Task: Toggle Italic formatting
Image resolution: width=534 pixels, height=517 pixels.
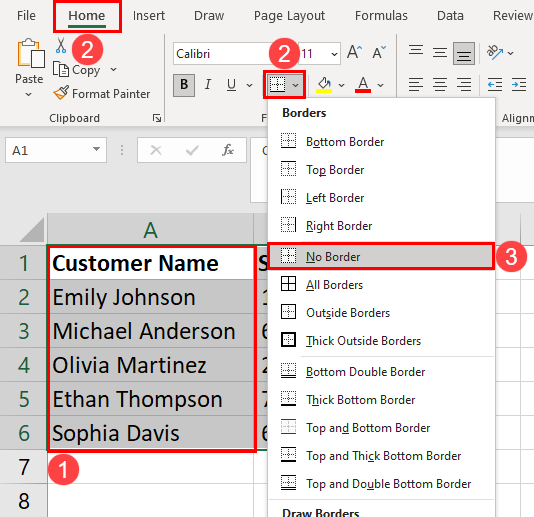Action: [208, 84]
